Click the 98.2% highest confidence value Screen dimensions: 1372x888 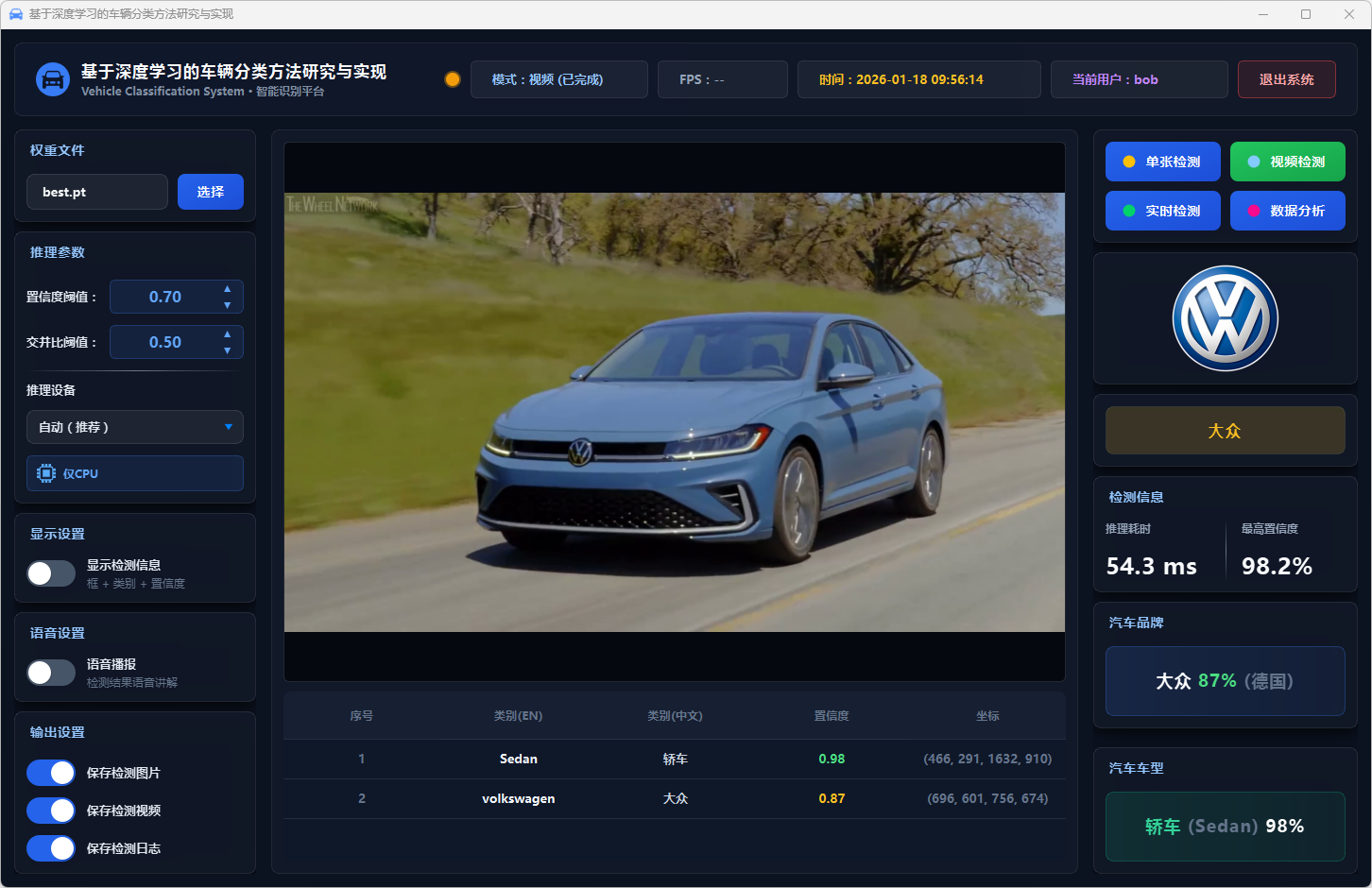[x=1277, y=566]
